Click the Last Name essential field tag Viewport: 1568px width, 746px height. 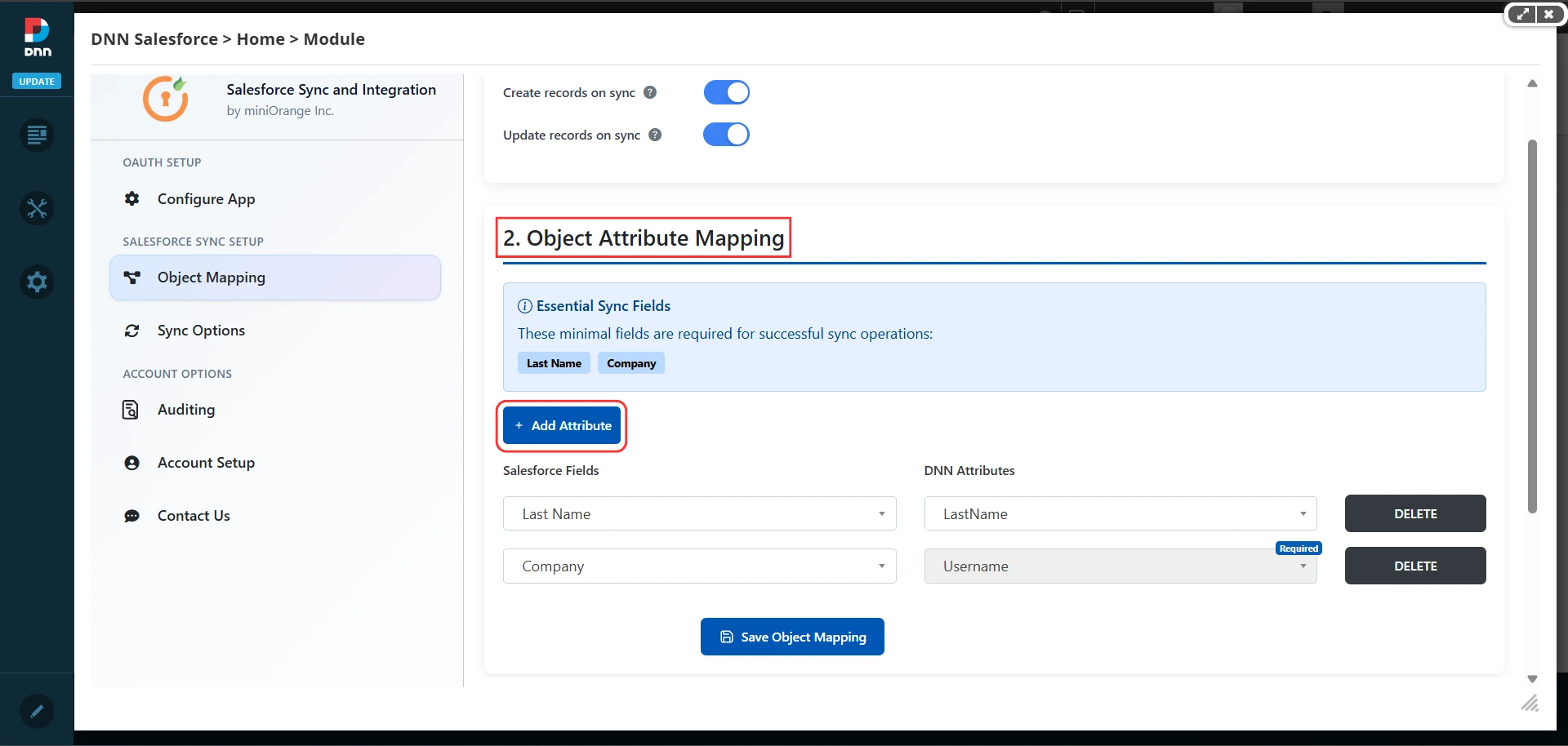tap(554, 363)
